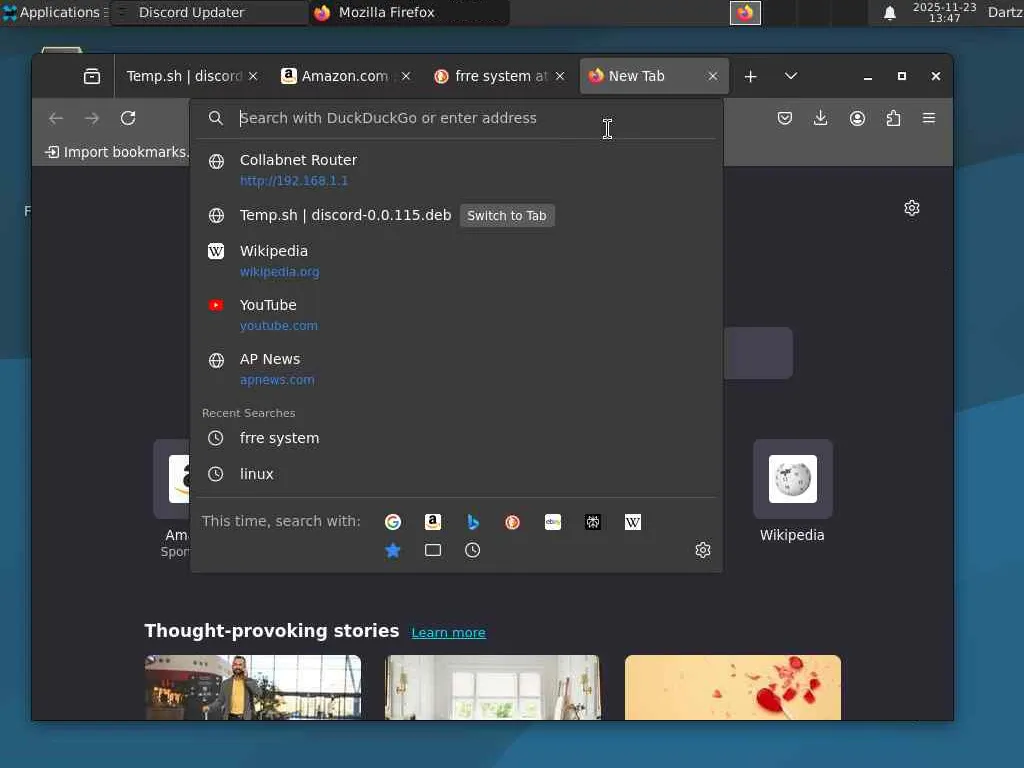Viewport: 1024px width, 768px height.
Task: Open the Collabnet Router suggestion
Action: coord(456,170)
